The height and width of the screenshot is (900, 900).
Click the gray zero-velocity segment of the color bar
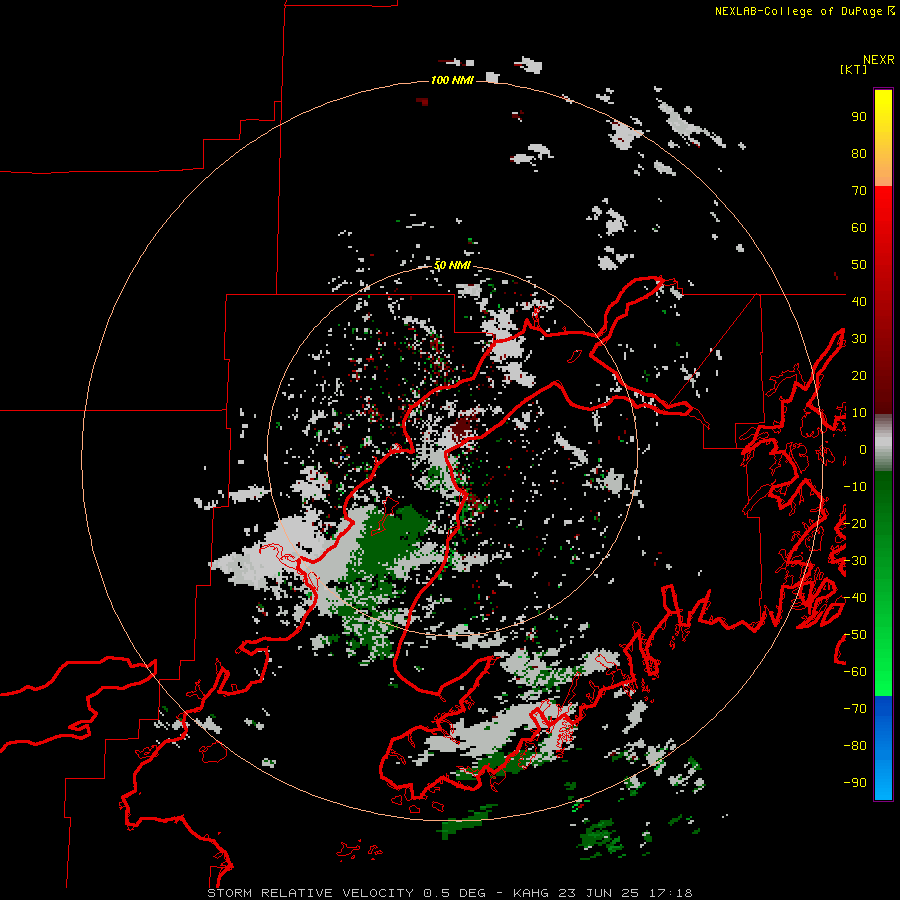pos(883,442)
